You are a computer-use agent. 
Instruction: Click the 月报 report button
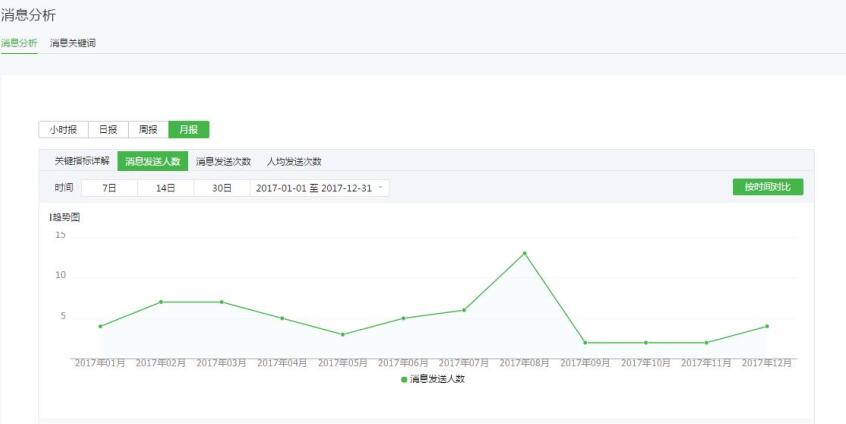pyautogui.click(x=189, y=129)
